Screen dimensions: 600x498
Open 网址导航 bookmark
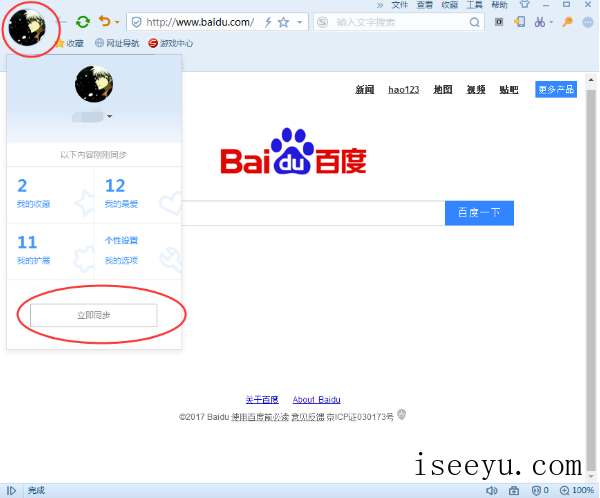117,43
